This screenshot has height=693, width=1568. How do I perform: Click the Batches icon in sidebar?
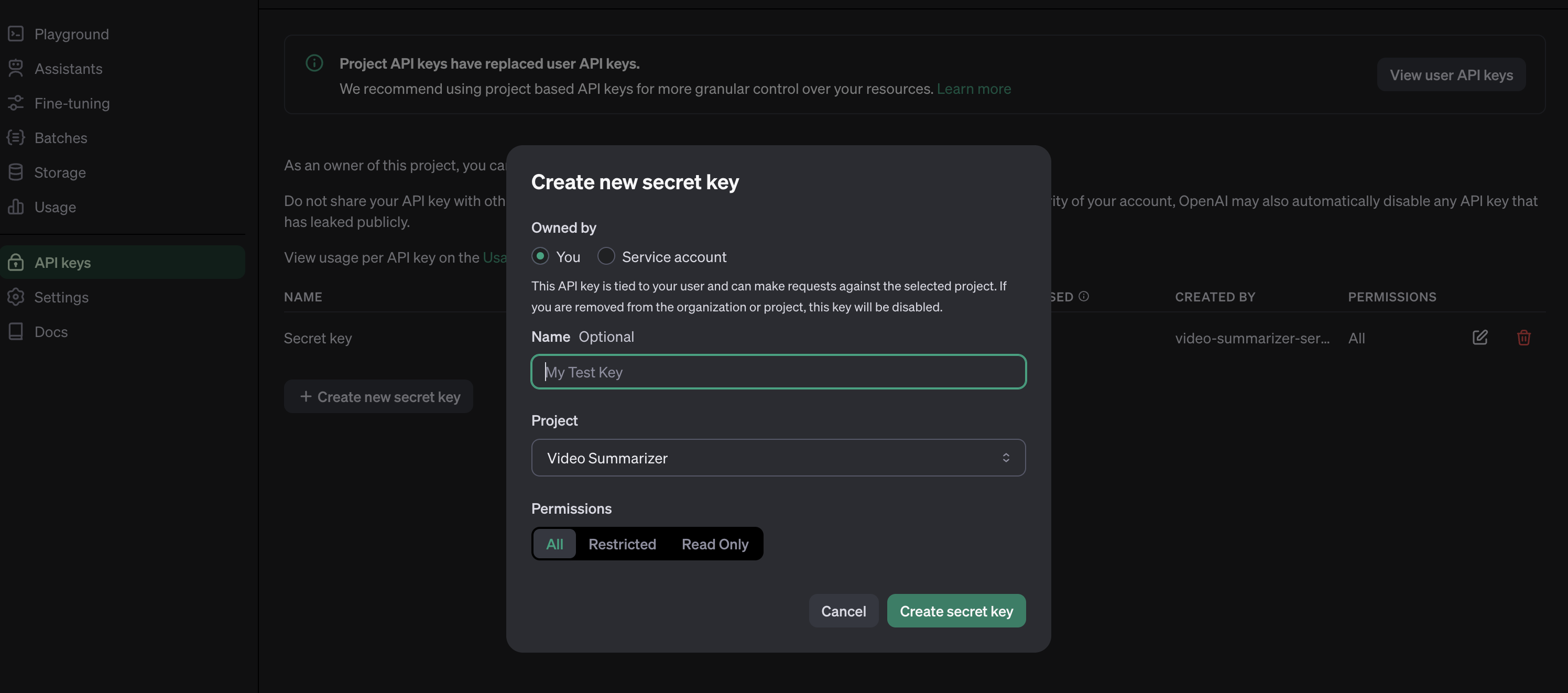16,138
